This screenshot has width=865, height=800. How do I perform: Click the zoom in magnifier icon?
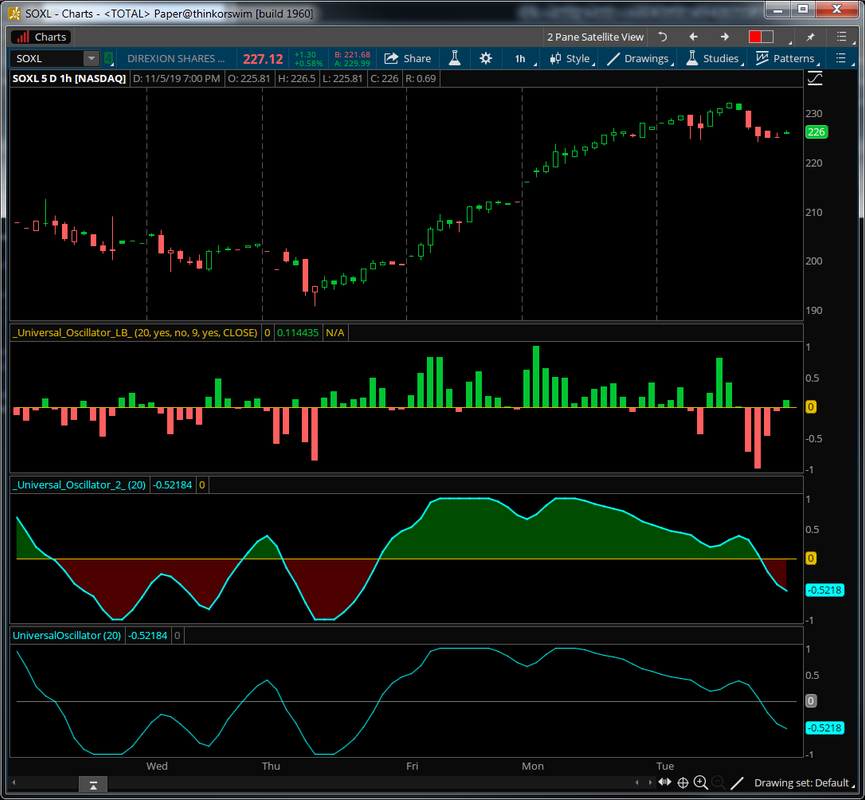[x=701, y=782]
